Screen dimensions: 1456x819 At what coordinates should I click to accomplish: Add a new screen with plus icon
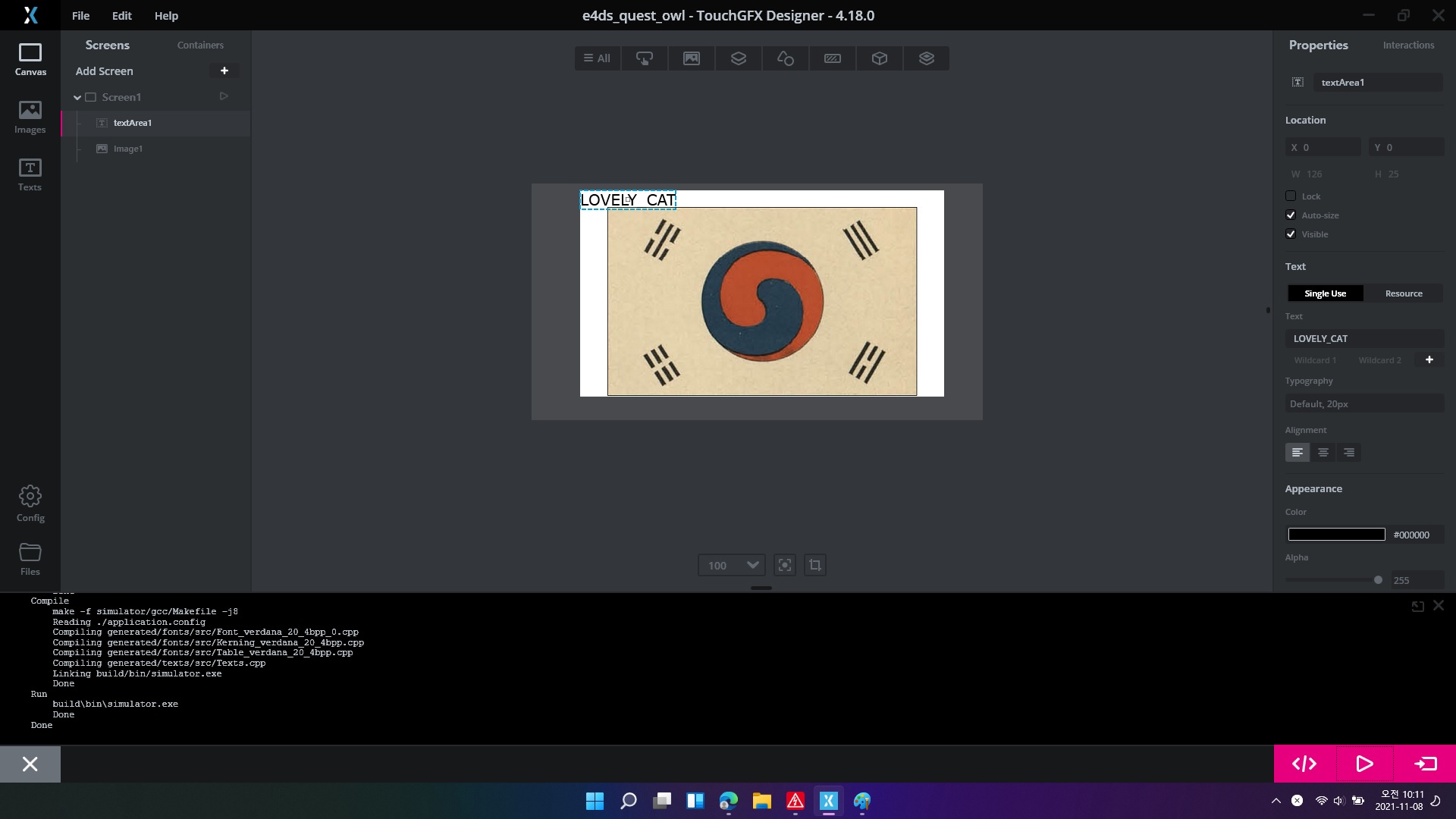(224, 71)
